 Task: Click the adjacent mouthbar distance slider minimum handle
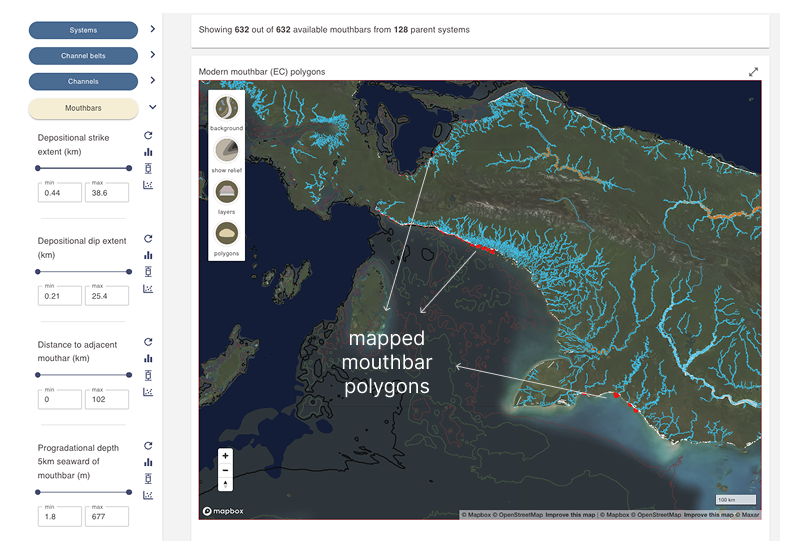pyautogui.click(x=38, y=375)
